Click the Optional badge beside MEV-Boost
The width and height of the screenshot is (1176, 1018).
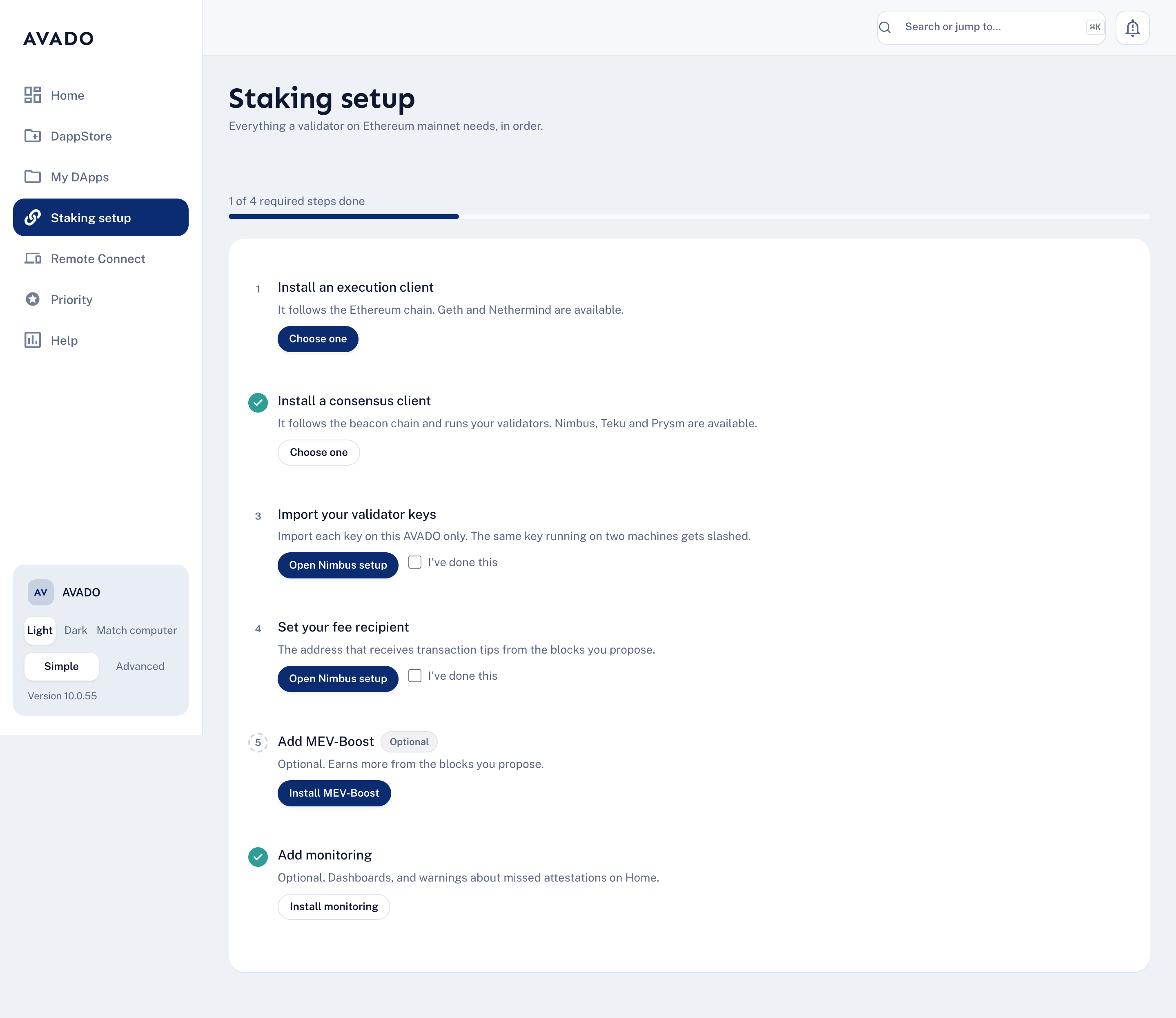pos(409,741)
